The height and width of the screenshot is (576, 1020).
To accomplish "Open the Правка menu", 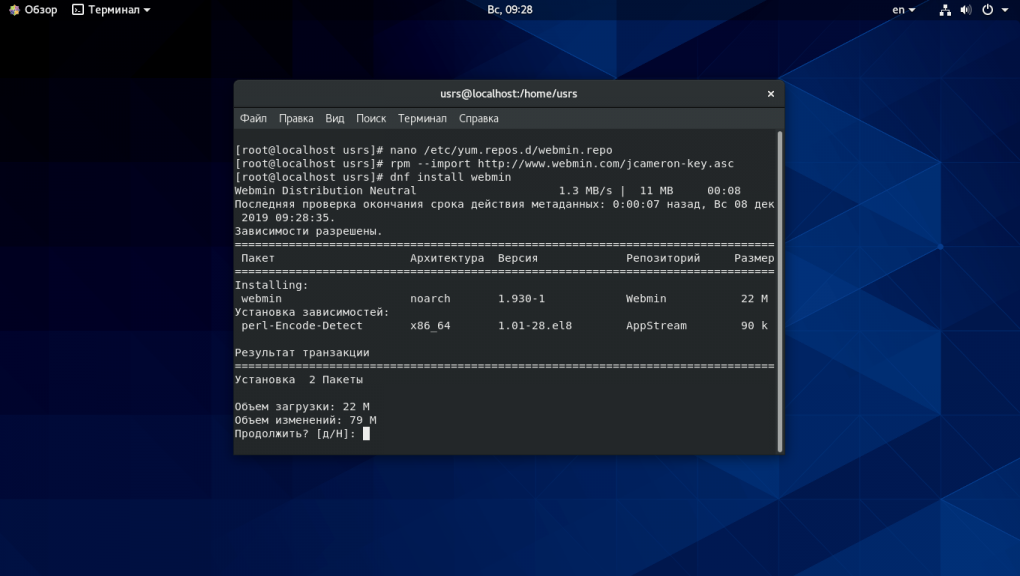I will [x=296, y=118].
